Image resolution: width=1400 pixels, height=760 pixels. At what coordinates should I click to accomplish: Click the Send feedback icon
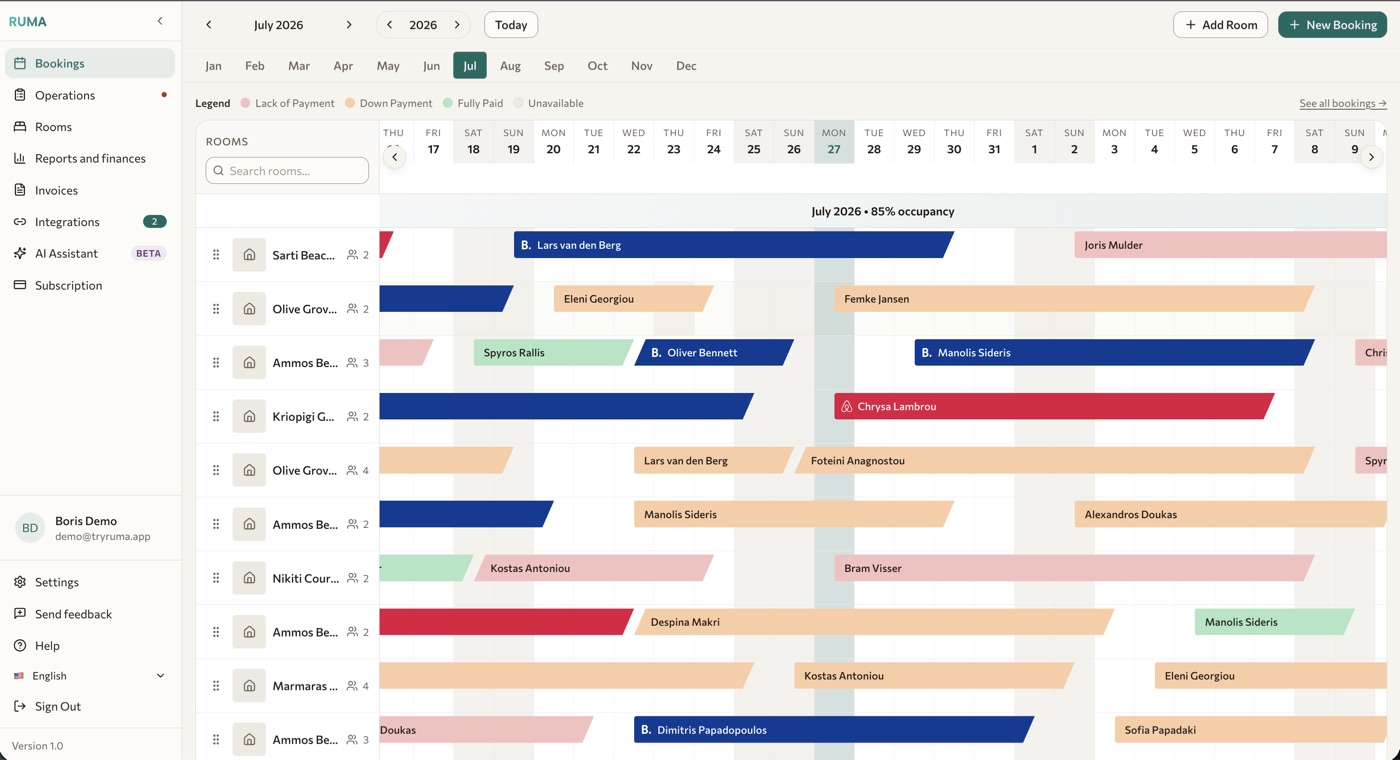point(20,614)
